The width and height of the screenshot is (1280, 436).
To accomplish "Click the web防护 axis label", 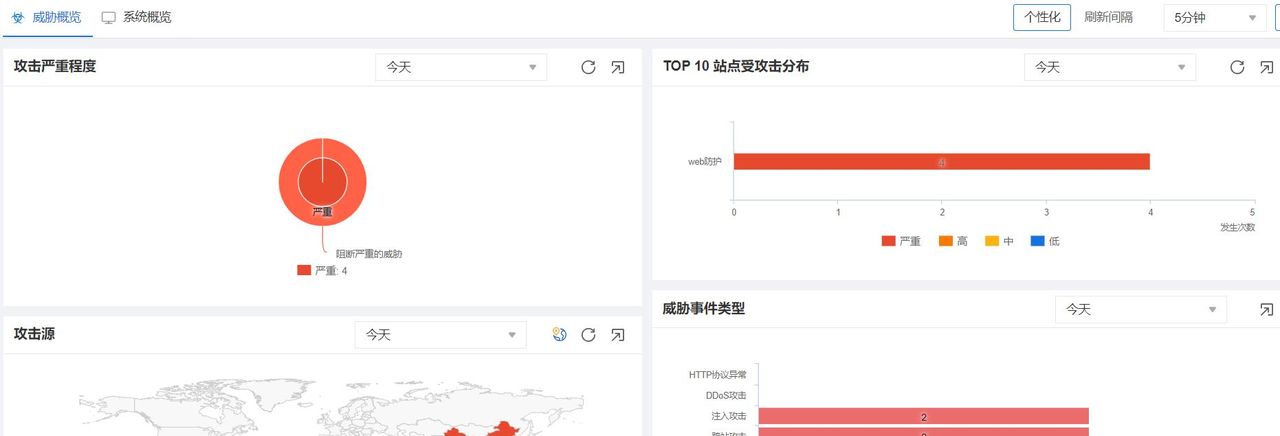I will click(704, 161).
